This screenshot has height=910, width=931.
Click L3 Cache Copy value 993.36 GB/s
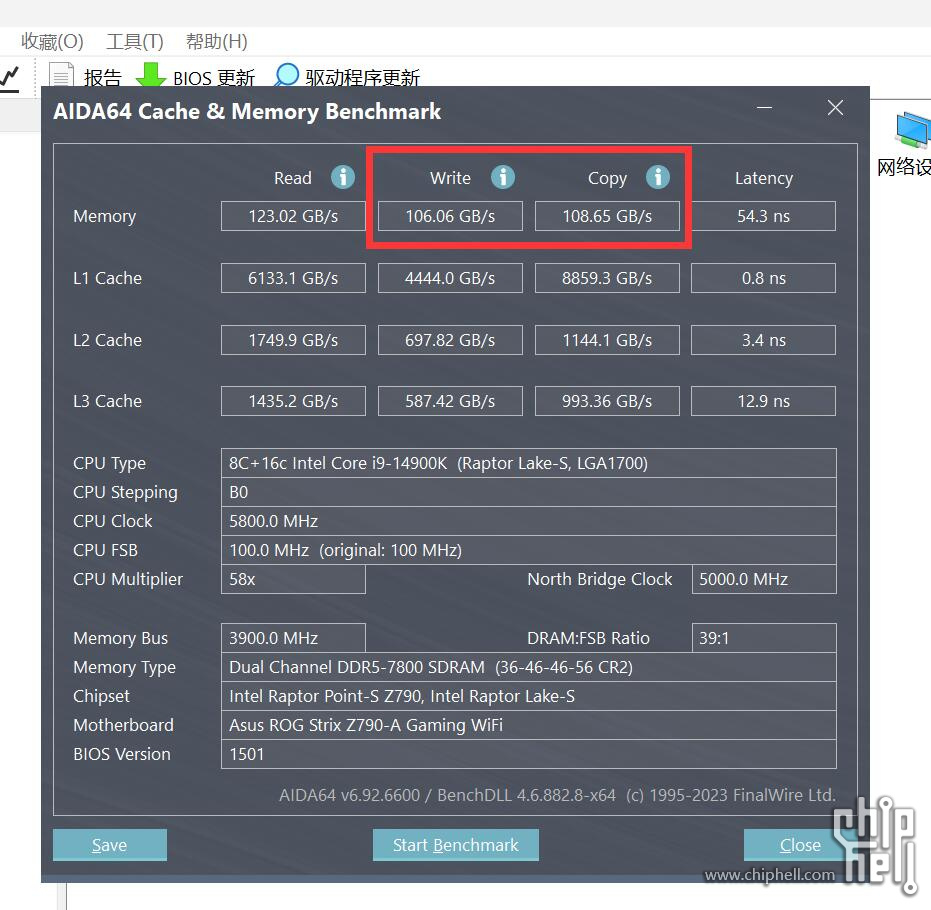coord(607,401)
